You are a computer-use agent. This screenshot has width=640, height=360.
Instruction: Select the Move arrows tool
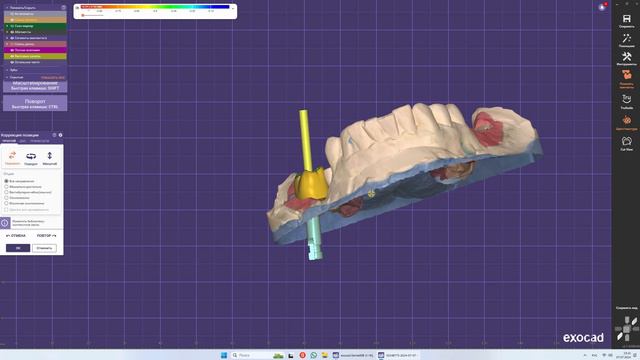point(12,157)
